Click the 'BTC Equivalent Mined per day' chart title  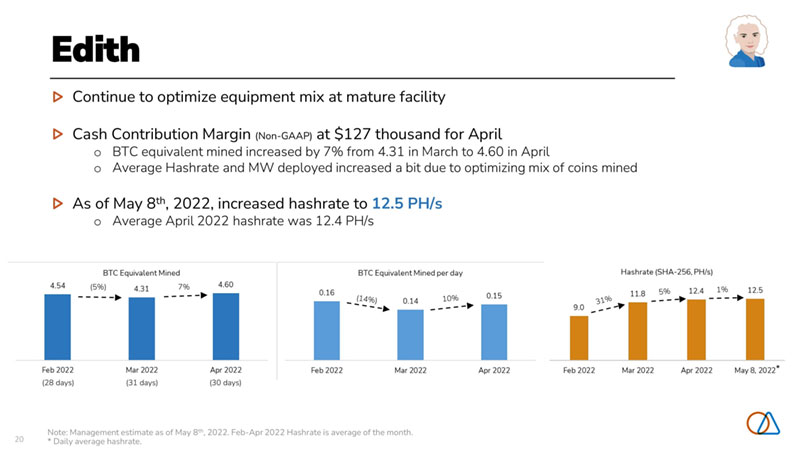(410, 271)
